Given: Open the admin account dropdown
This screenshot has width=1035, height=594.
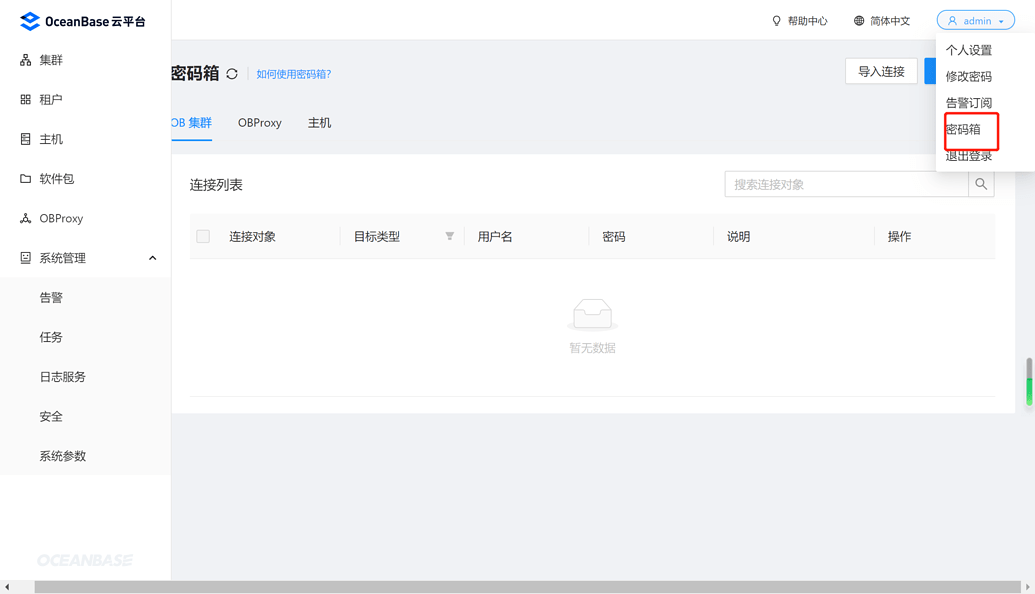Looking at the screenshot, I should coord(975,20).
